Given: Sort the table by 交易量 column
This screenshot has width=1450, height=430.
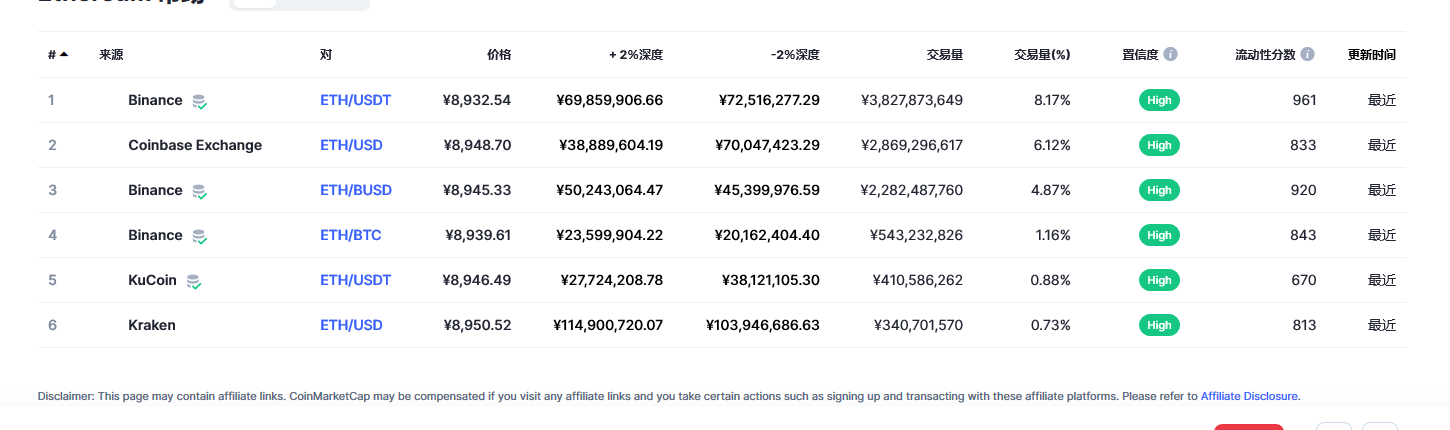Looking at the screenshot, I should [945, 54].
